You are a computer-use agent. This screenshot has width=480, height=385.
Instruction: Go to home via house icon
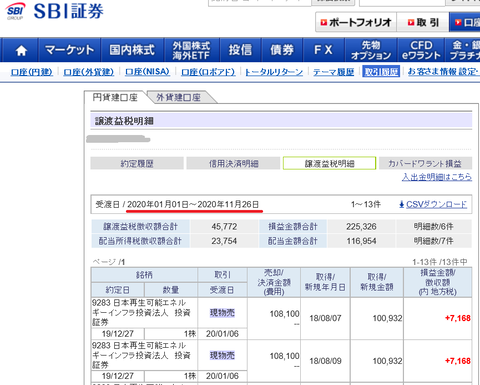point(21,50)
